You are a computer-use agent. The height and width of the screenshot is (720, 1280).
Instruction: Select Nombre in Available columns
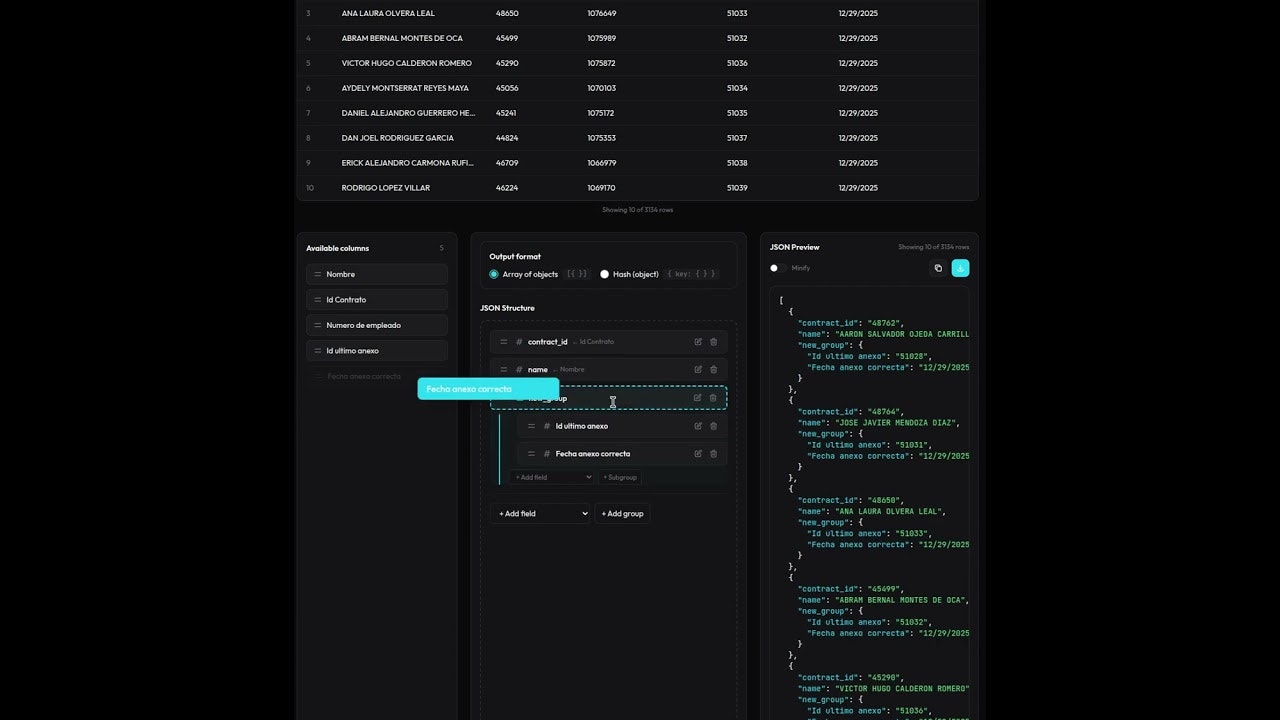coord(376,273)
